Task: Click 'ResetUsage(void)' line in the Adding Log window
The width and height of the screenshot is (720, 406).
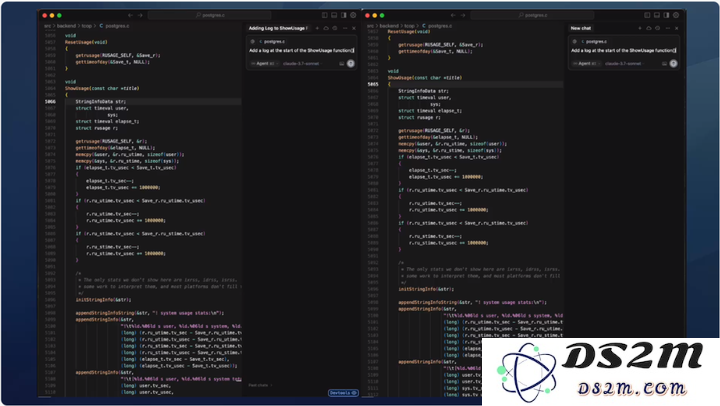Action: click(86, 42)
